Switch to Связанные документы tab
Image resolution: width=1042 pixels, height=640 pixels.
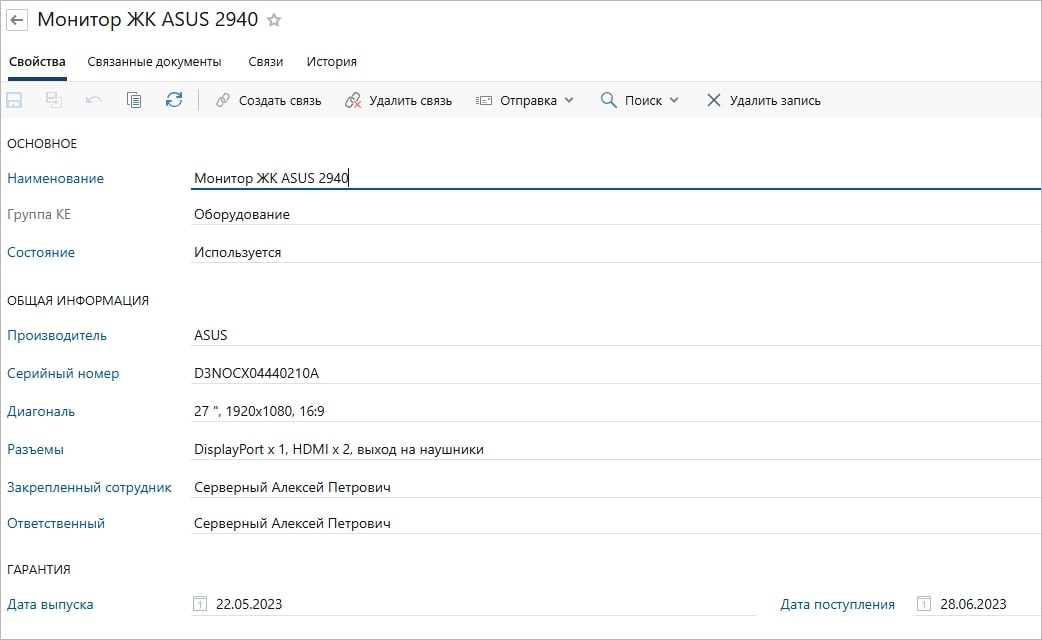click(154, 62)
